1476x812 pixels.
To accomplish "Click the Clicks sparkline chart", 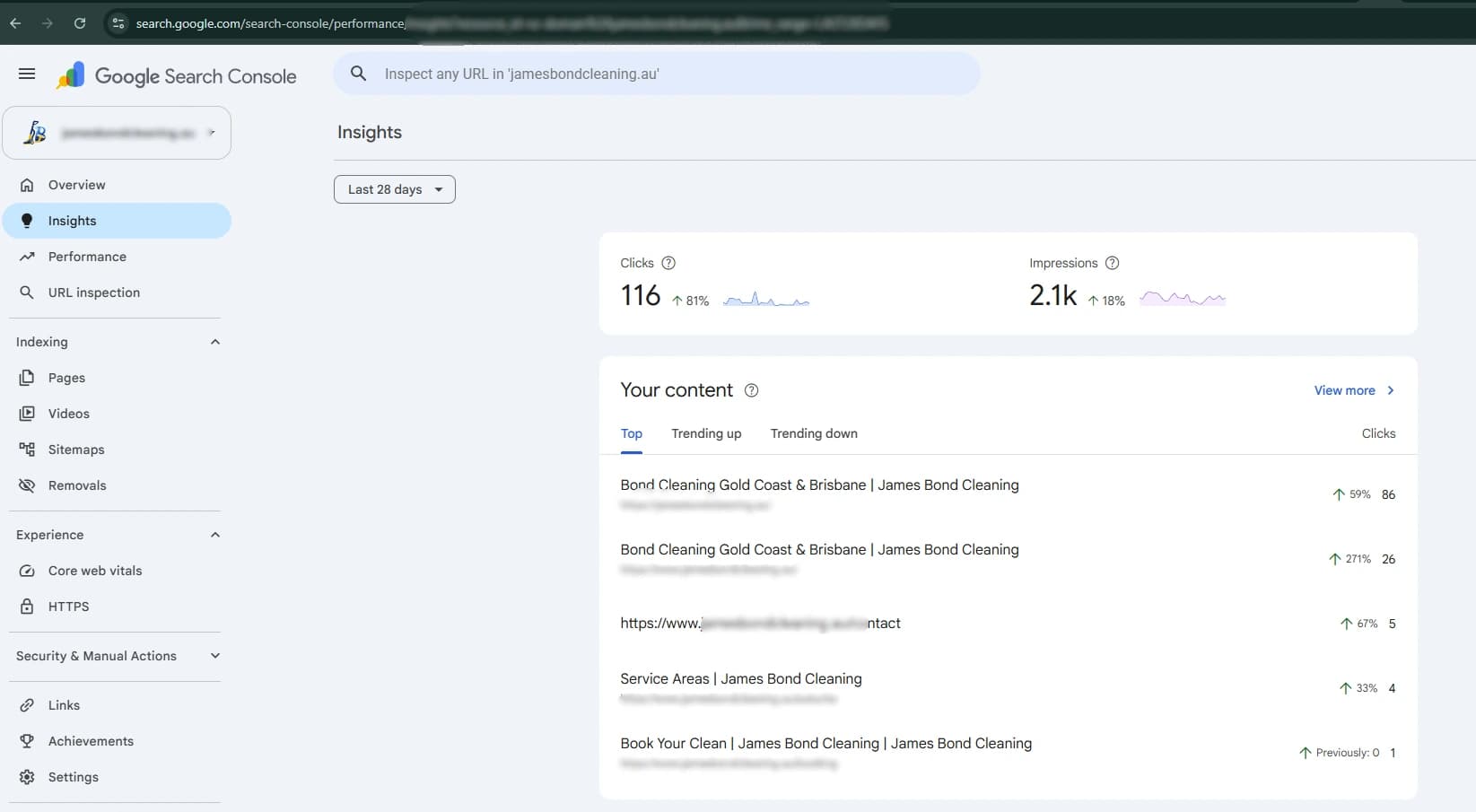I will pyautogui.click(x=766, y=300).
